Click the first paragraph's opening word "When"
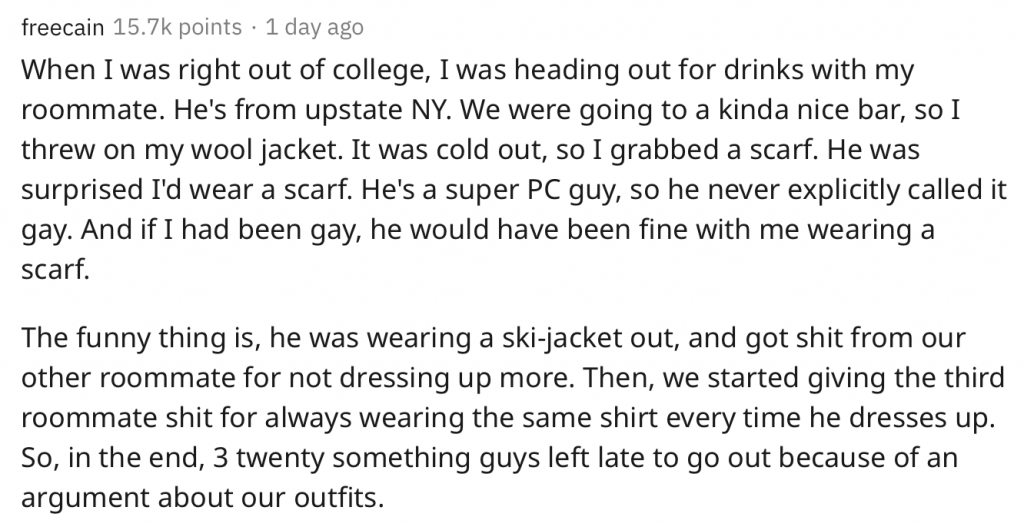 click(x=57, y=73)
